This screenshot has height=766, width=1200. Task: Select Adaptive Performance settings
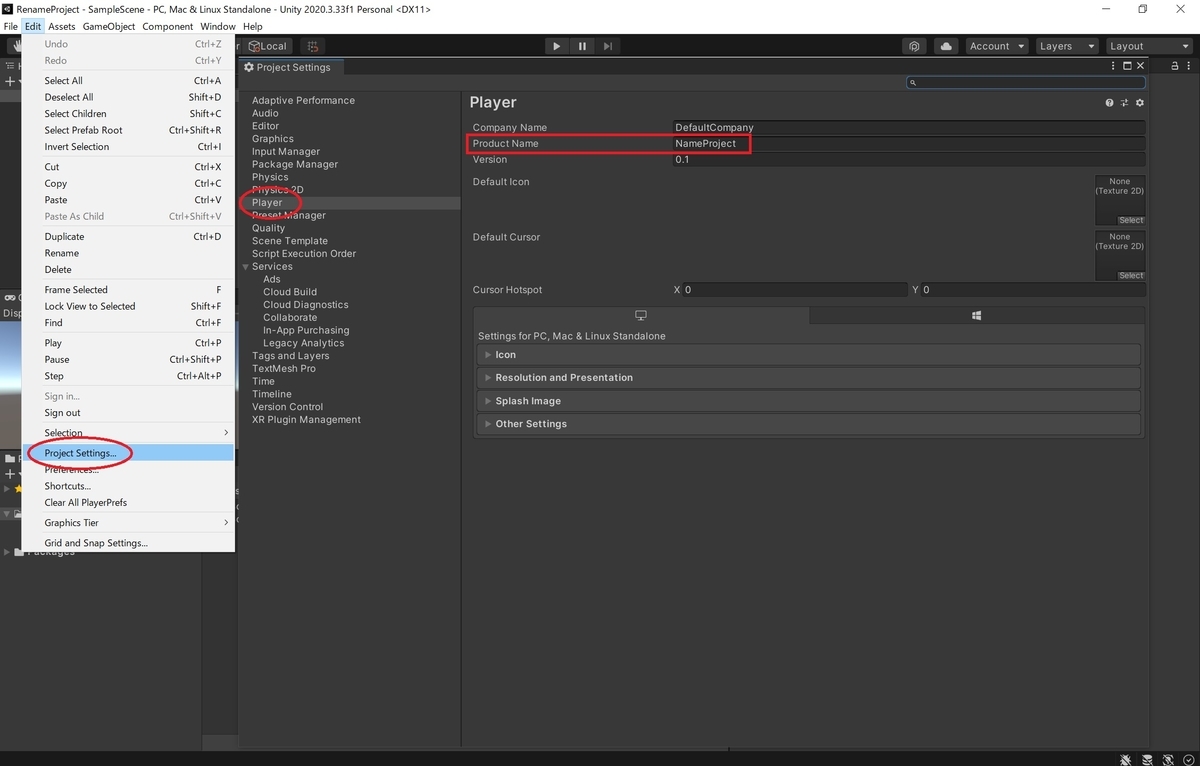[303, 100]
